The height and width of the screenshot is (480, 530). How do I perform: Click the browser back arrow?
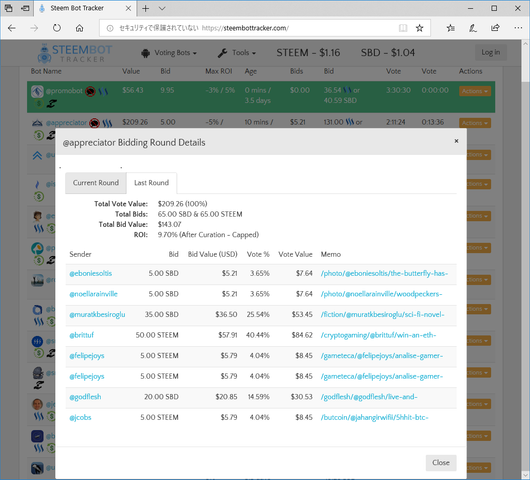[12, 28]
